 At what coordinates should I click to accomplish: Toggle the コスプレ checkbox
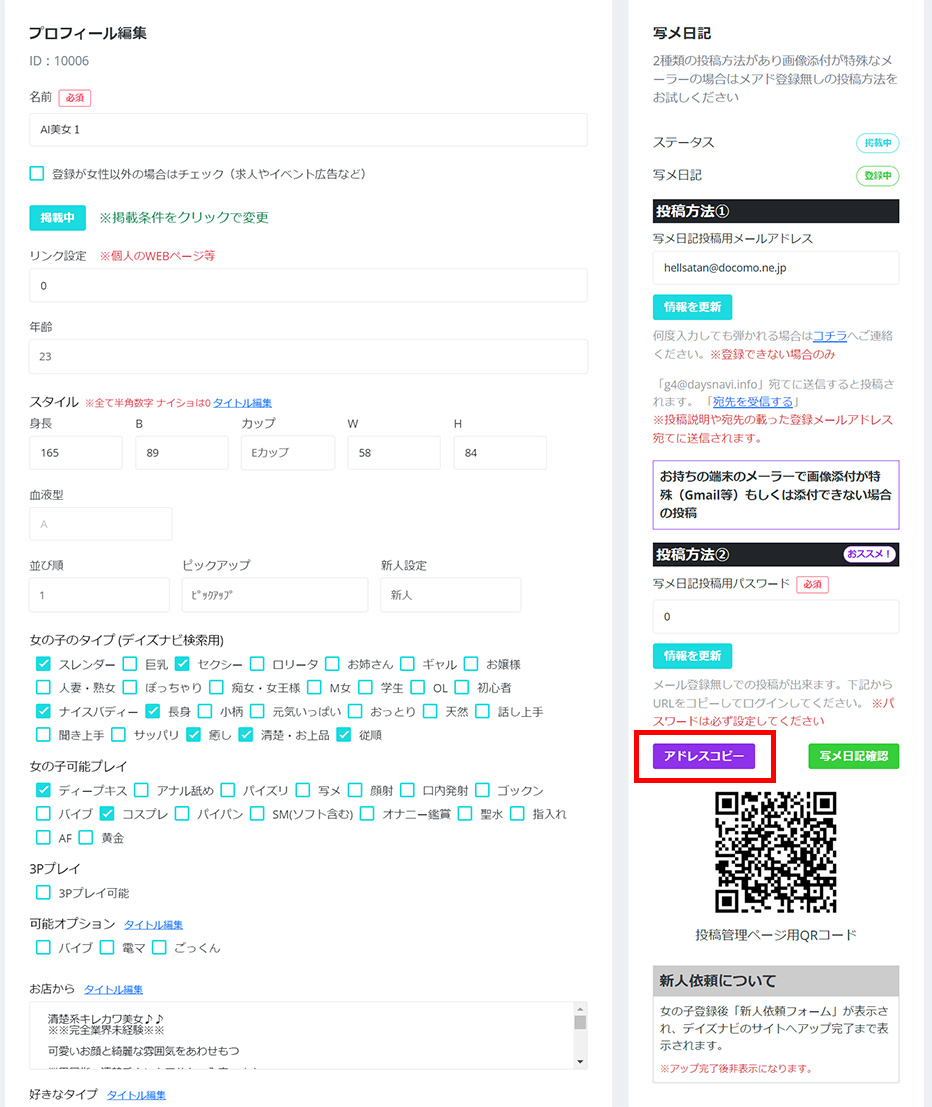pos(108,814)
